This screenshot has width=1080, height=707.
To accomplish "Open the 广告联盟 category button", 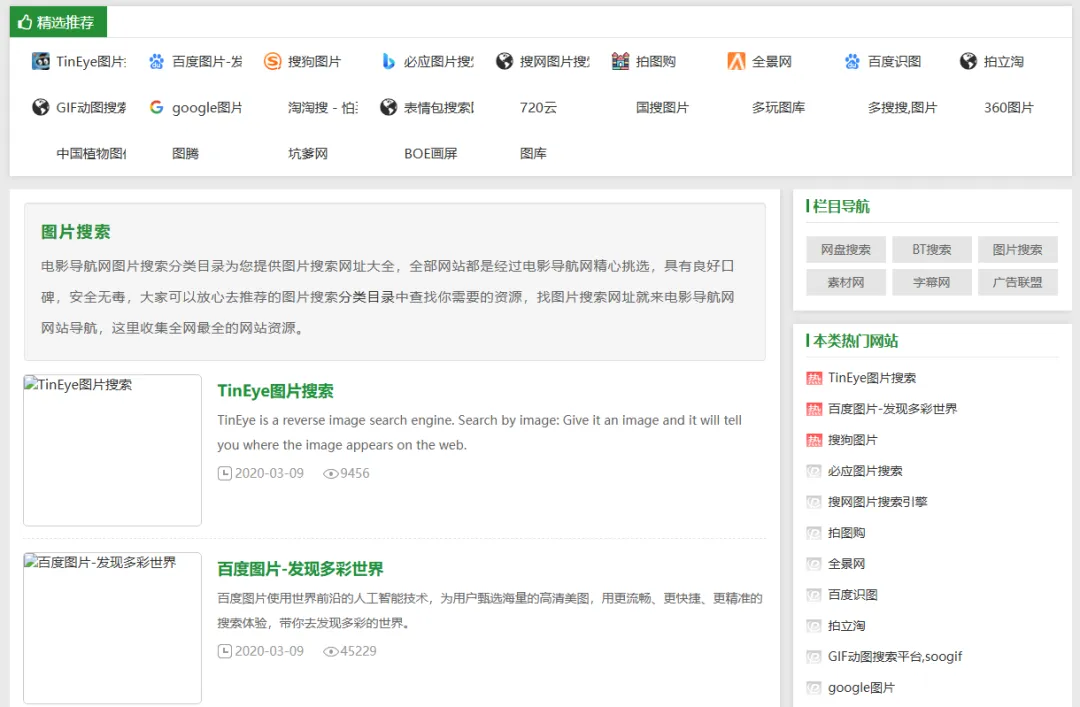I will [1017, 282].
